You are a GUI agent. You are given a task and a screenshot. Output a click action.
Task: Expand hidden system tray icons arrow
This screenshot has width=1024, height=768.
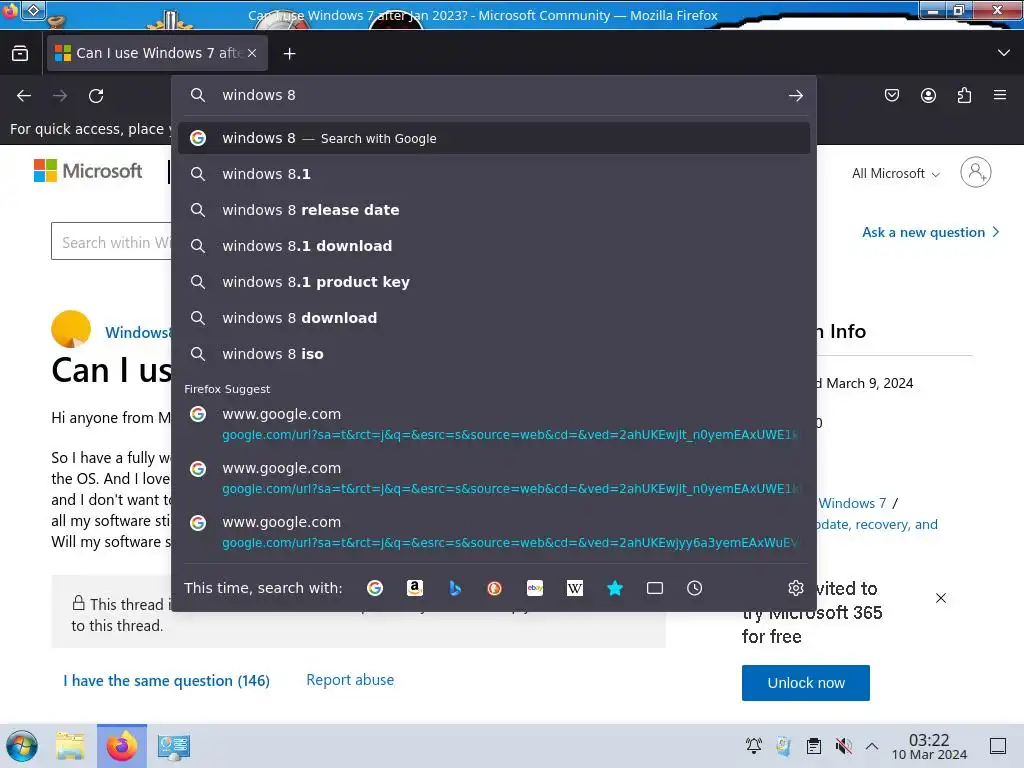pyautogui.click(x=872, y=746)
